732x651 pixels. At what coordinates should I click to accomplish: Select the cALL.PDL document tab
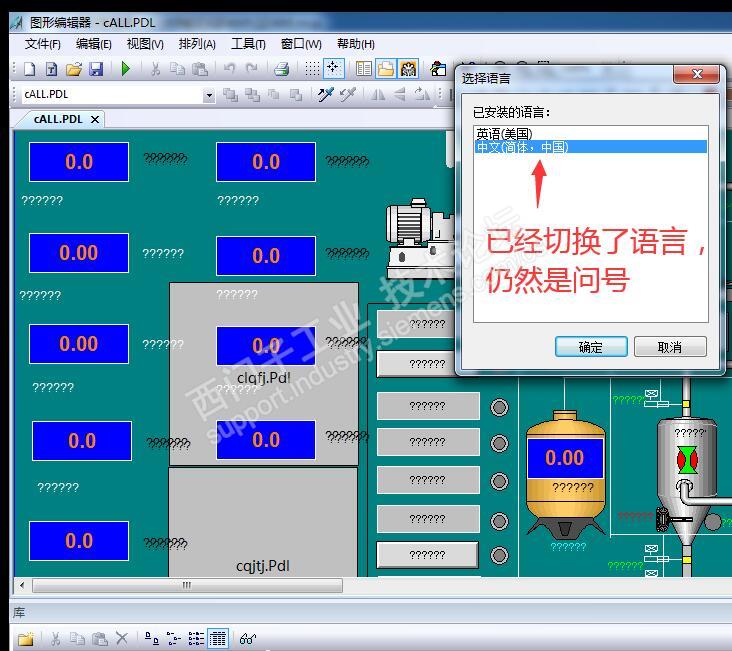(58, 119)
